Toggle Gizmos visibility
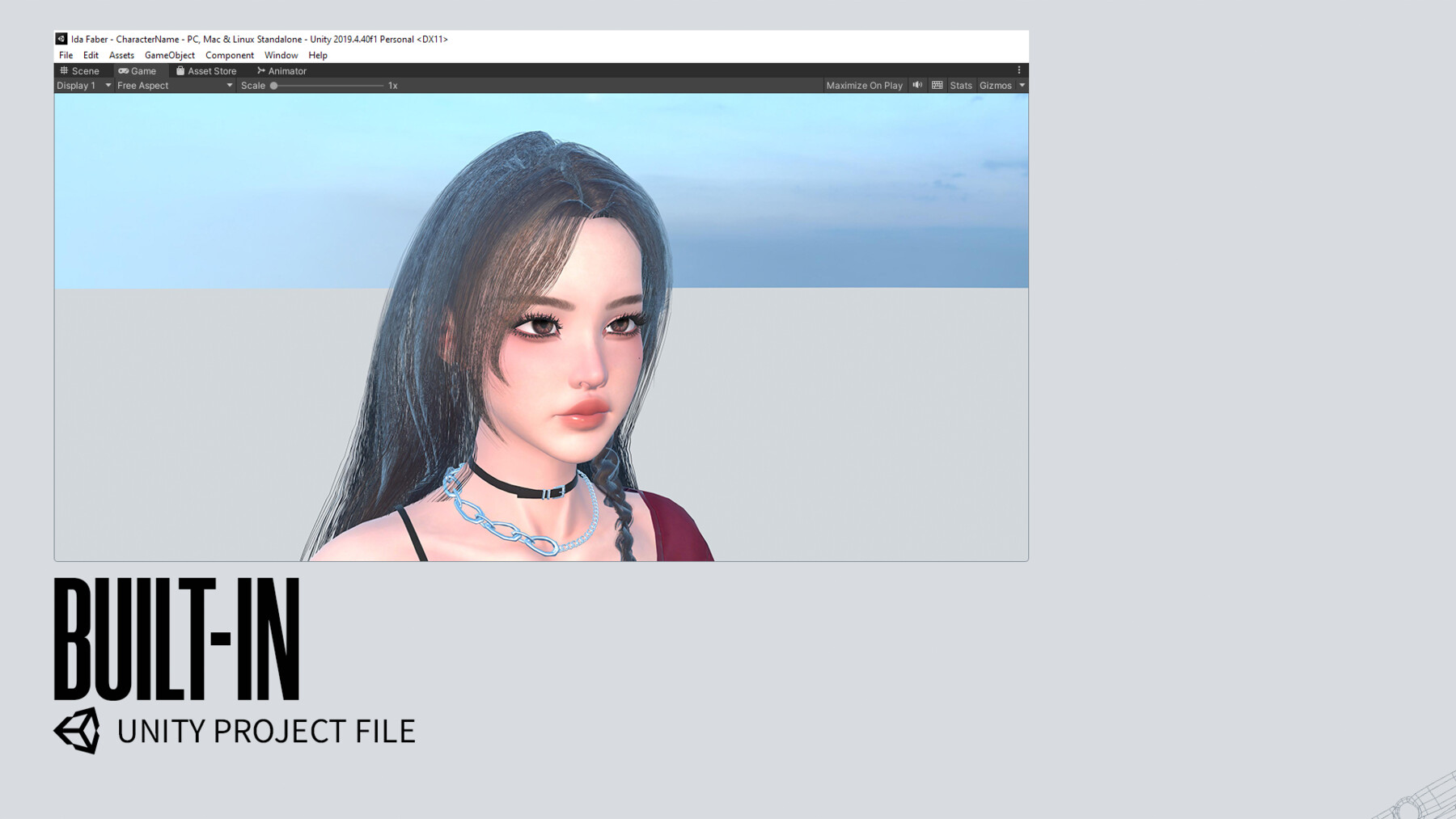 [x=995, y=86]
